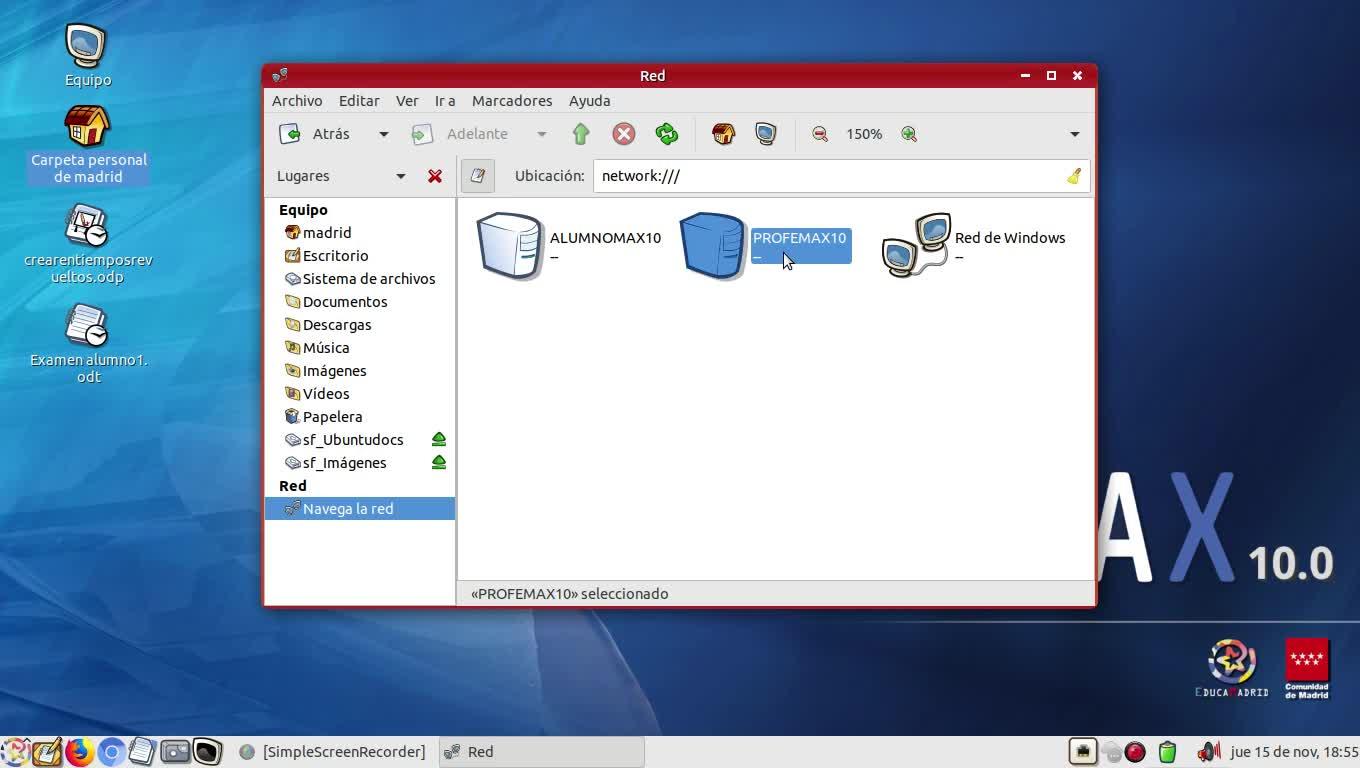Zoom out using the magnifier minus icon

pos(820,134)
